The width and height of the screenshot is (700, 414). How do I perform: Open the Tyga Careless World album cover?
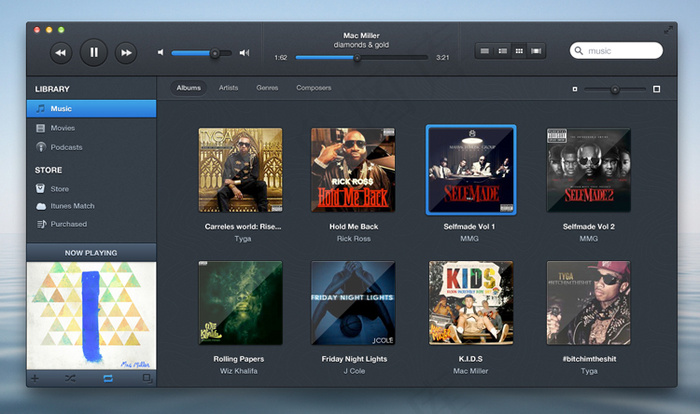(x=241, y=170)
